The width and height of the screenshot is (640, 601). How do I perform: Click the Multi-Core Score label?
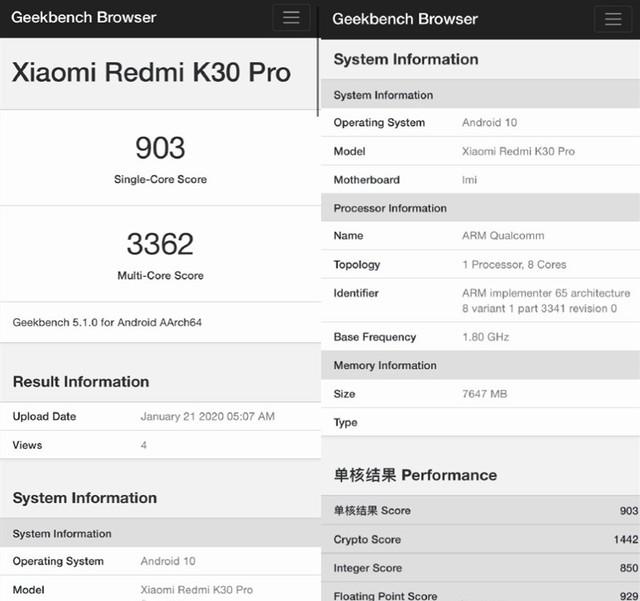pos(160,276)
